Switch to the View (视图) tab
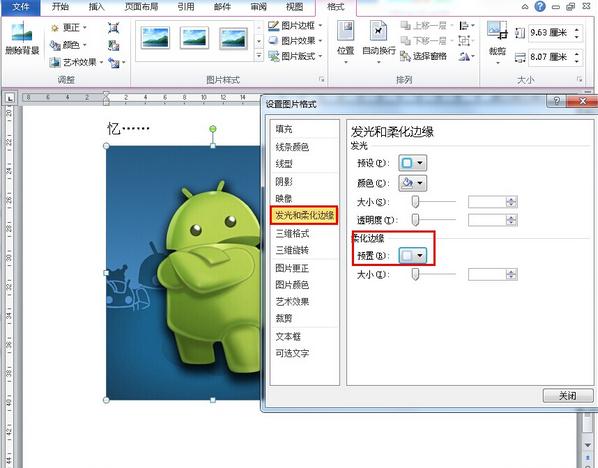The image size is (598, 468). [294, 7]
